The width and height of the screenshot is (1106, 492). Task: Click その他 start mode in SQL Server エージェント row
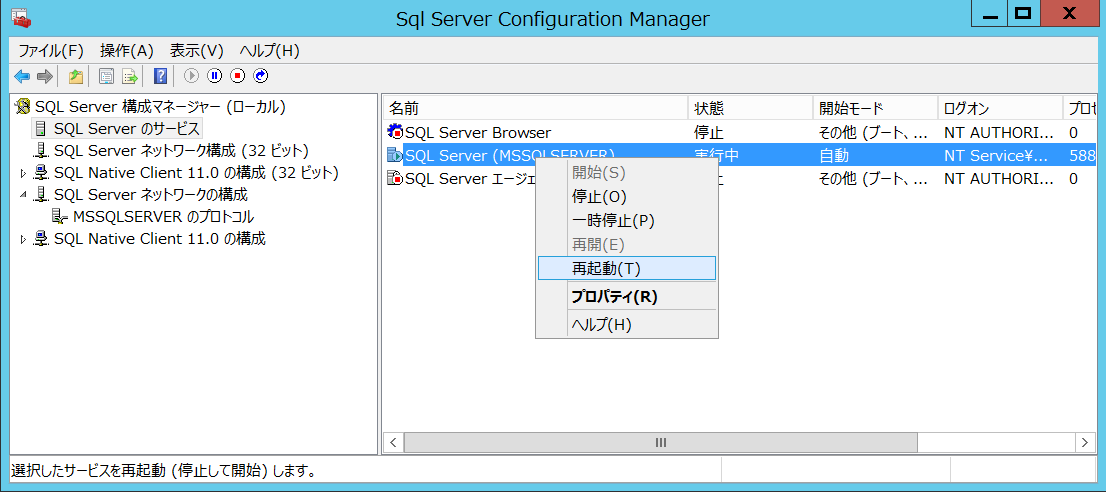(873, 178)
